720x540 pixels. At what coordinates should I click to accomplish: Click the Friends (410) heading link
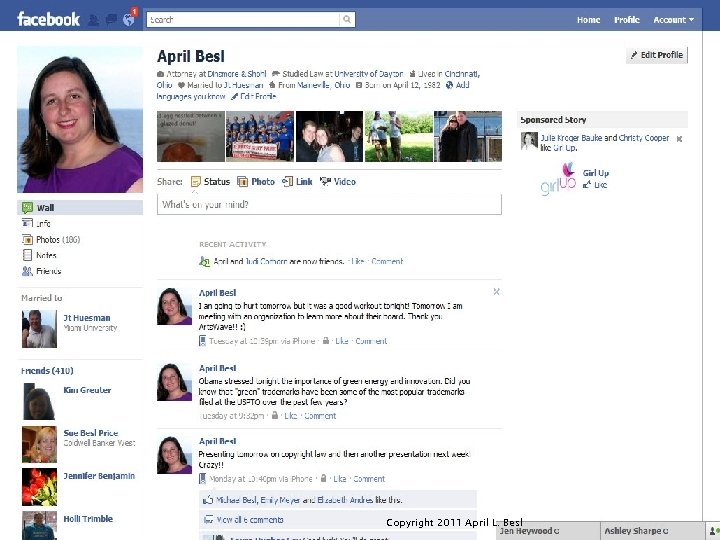tap(47, 371)
